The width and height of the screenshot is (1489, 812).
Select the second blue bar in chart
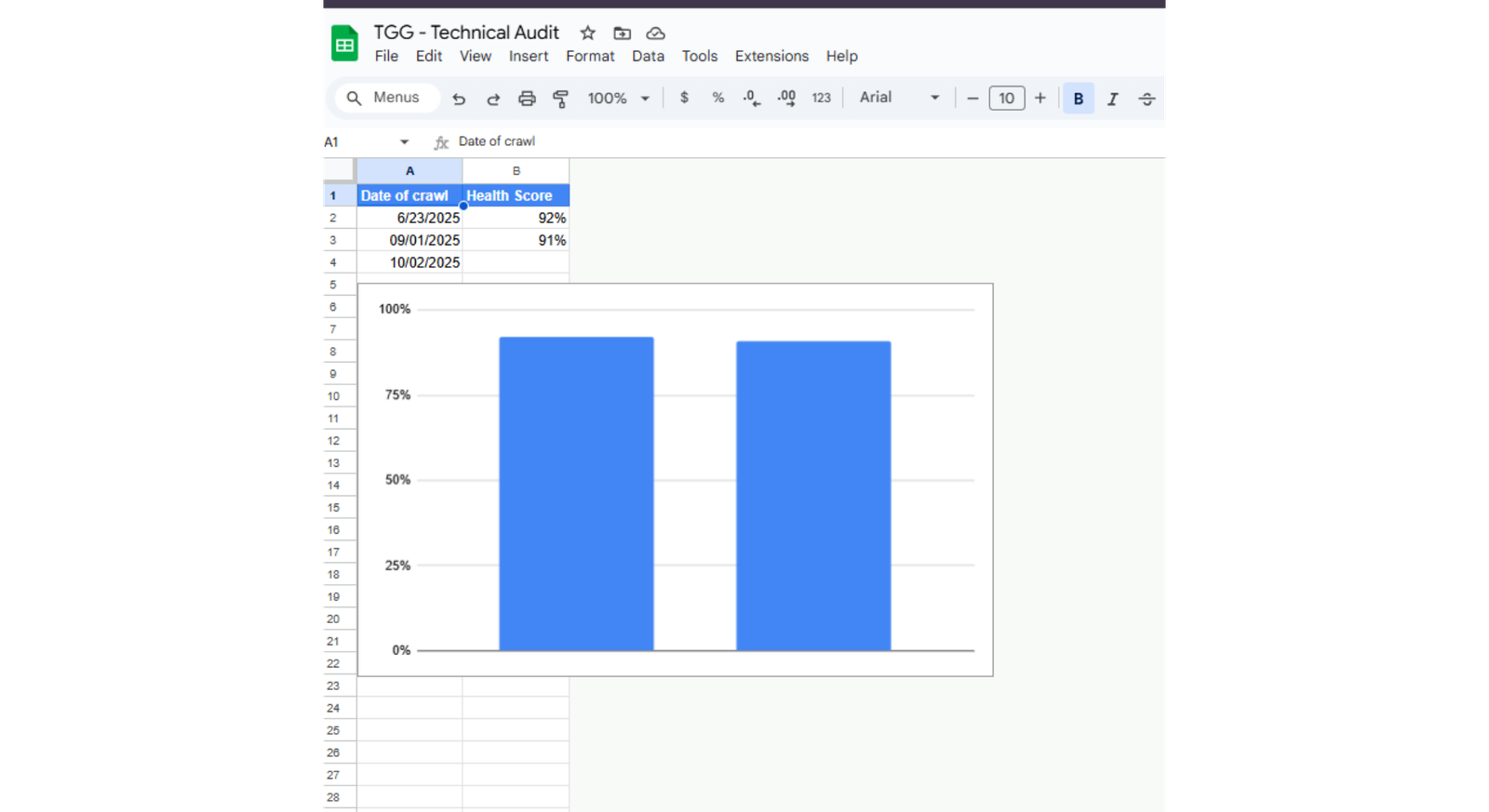coord(813,496)
